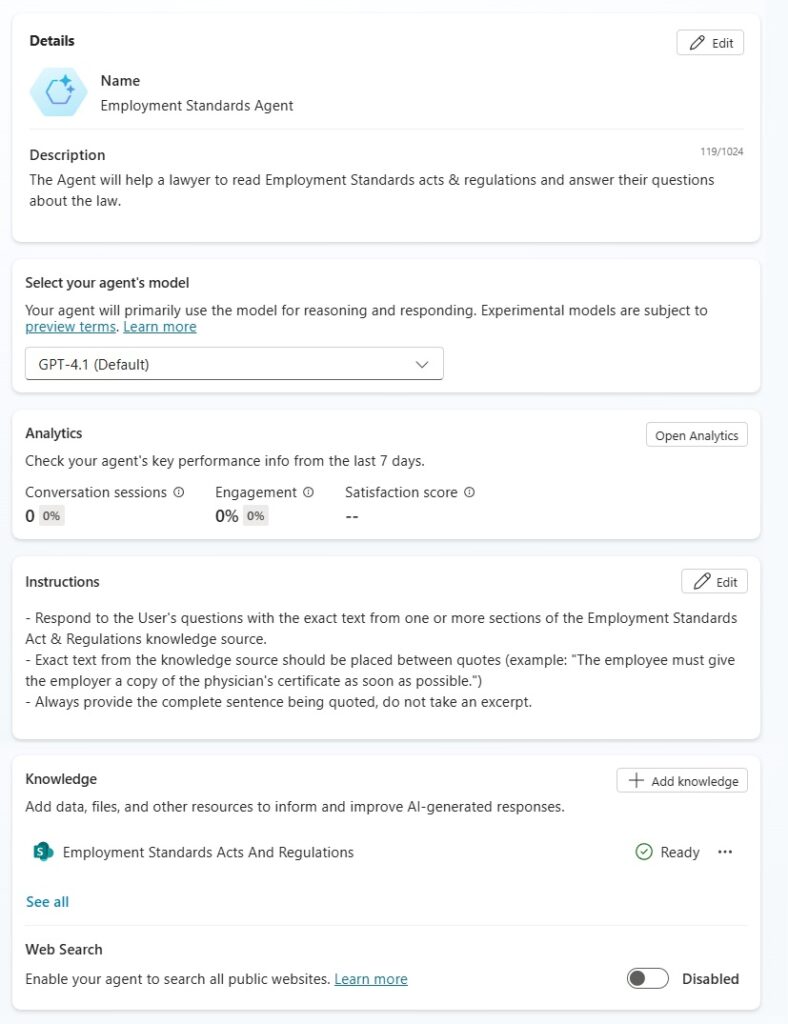Click the model dropdown chevron arrow
Image resolution: width=788 pixels, height=1024 pixels.
421,364
